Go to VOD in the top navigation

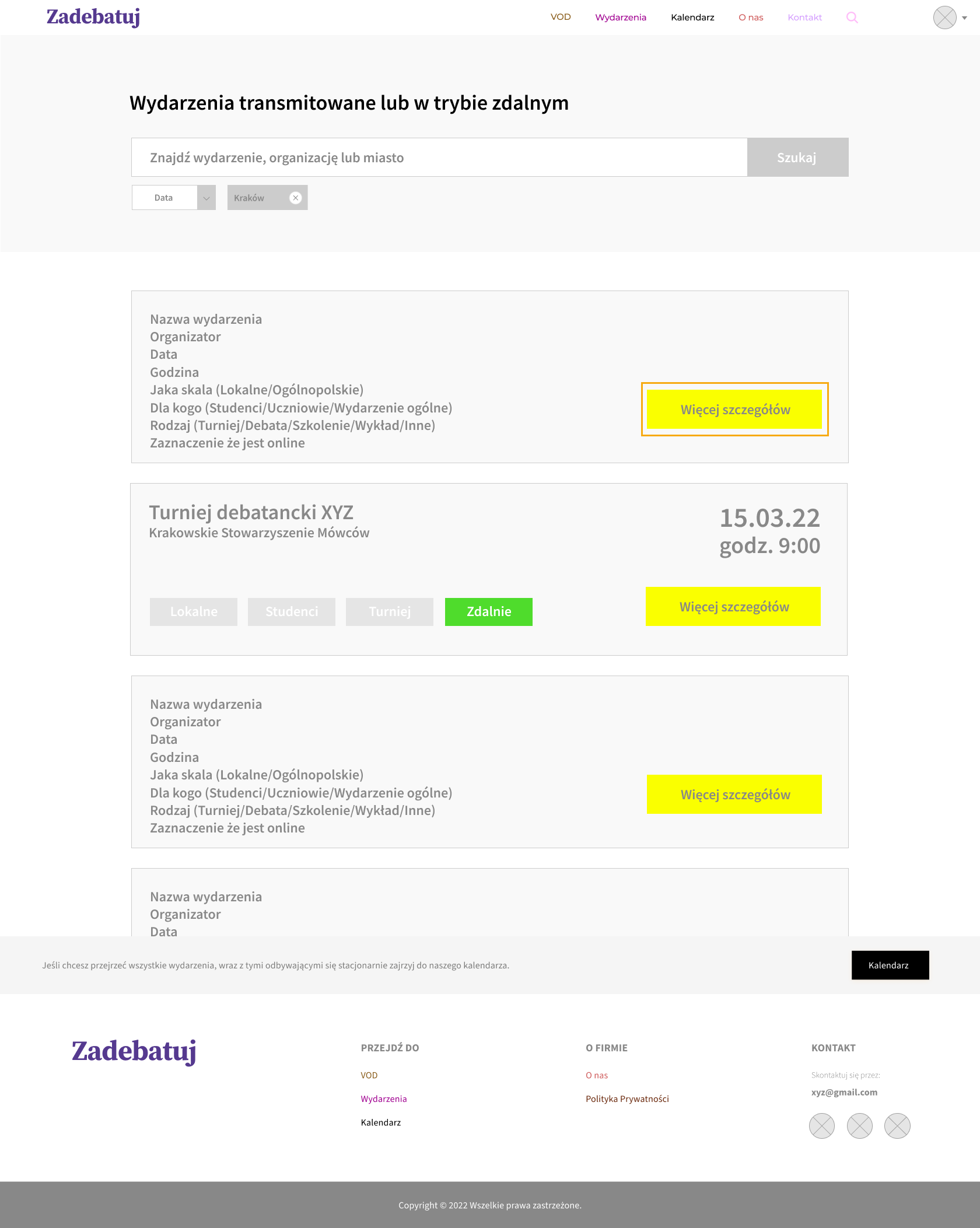(561, 17)
